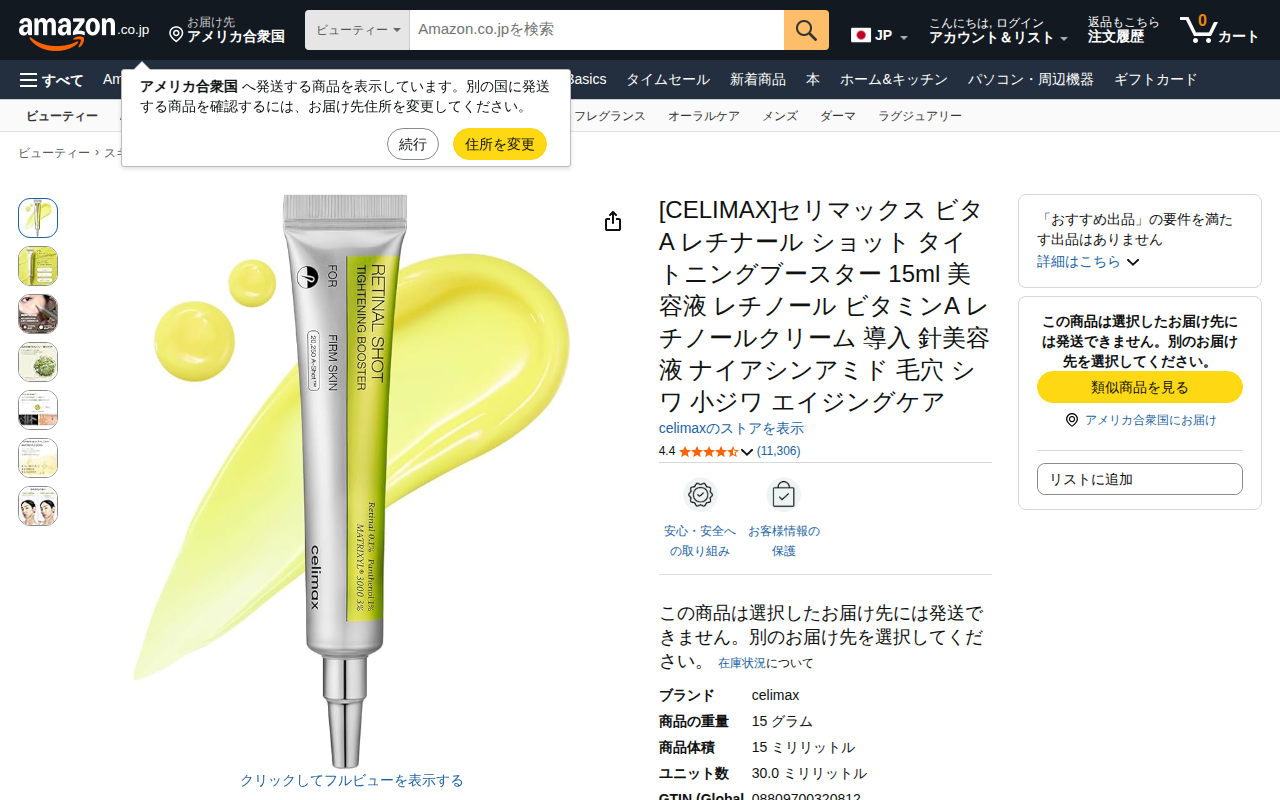Open the すべて hamburger menu
1280x800 pixels.
[51, 80]
